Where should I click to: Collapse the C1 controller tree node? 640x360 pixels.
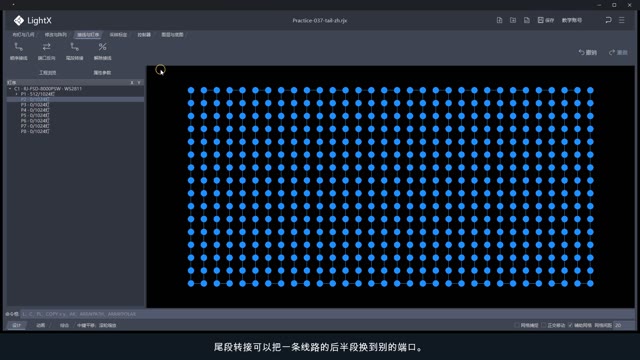pyautogui.click(x=10, y=89)
